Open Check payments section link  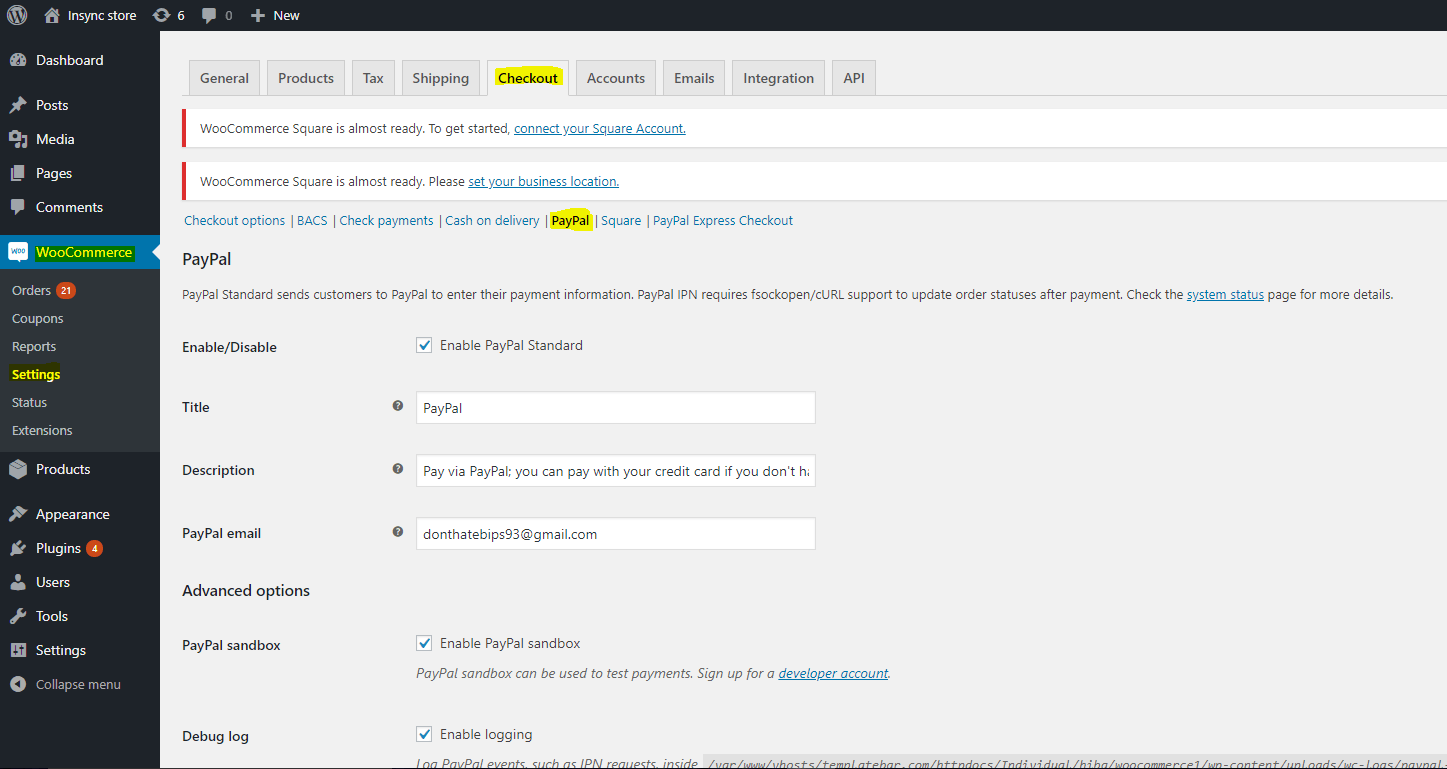(386, 220)
